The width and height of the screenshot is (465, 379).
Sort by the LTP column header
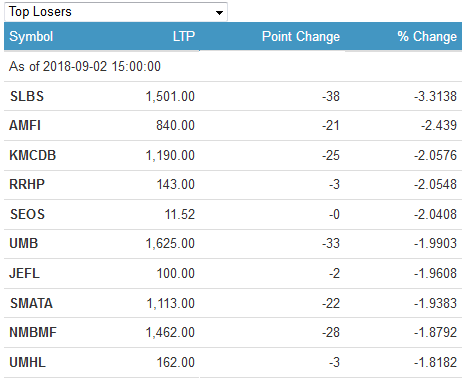(184, 36)
